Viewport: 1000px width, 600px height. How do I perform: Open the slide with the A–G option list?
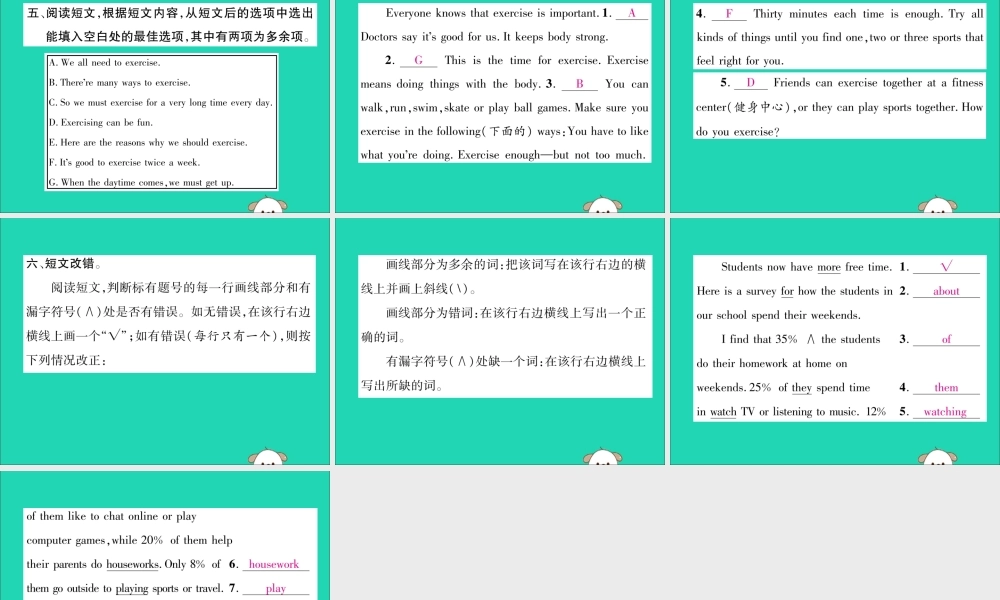pos(165,106)
